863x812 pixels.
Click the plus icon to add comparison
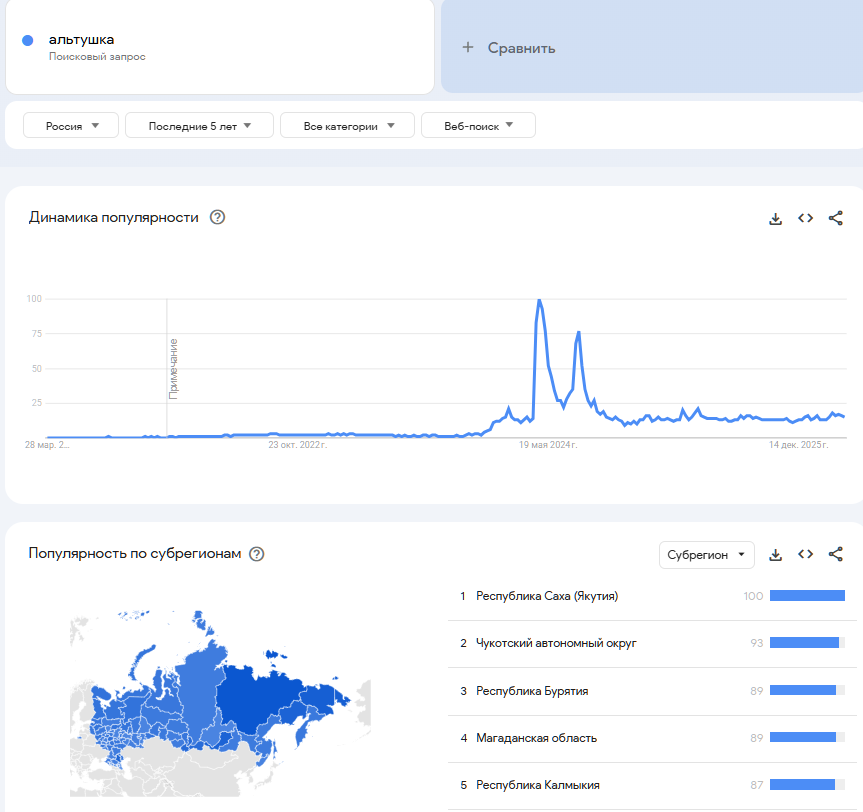click(x=467, y=48)
